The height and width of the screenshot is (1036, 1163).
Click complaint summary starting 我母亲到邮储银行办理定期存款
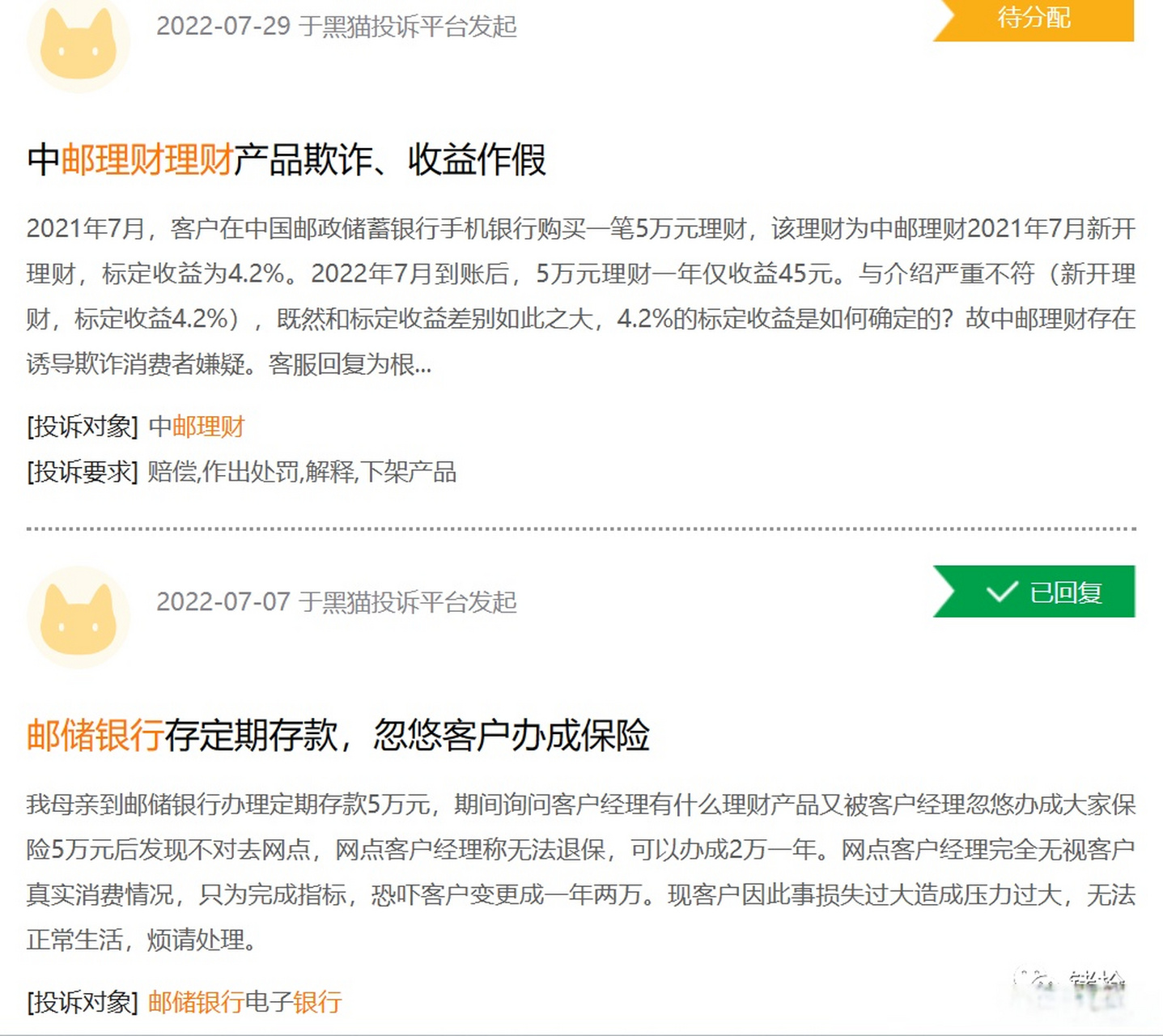click(x=581, y=872)
